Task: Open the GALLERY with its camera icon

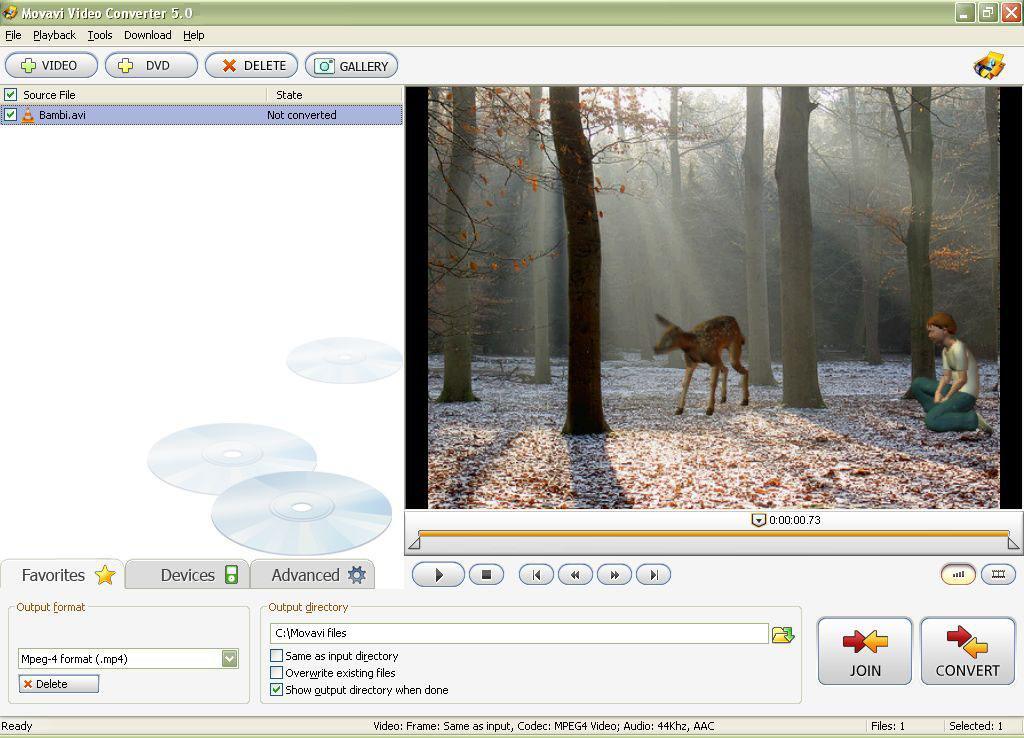Action: click(x=325, y=64)
